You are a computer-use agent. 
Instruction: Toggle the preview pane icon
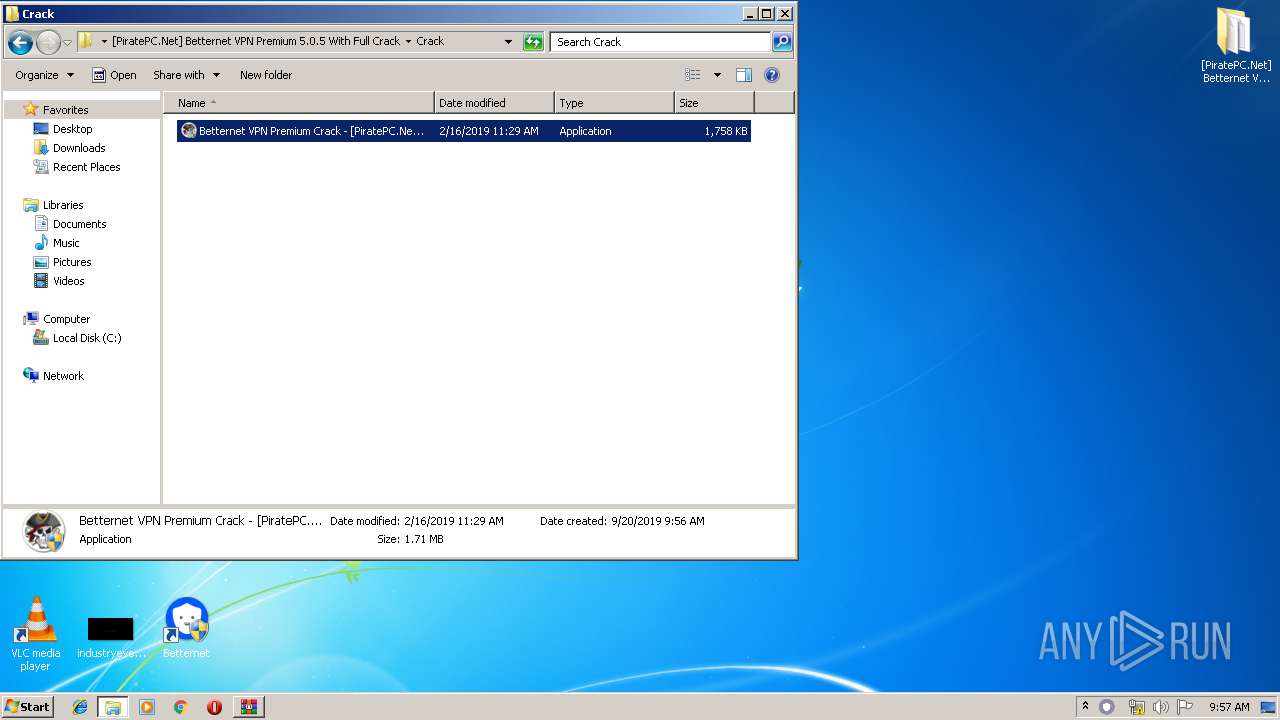(743, 75)
